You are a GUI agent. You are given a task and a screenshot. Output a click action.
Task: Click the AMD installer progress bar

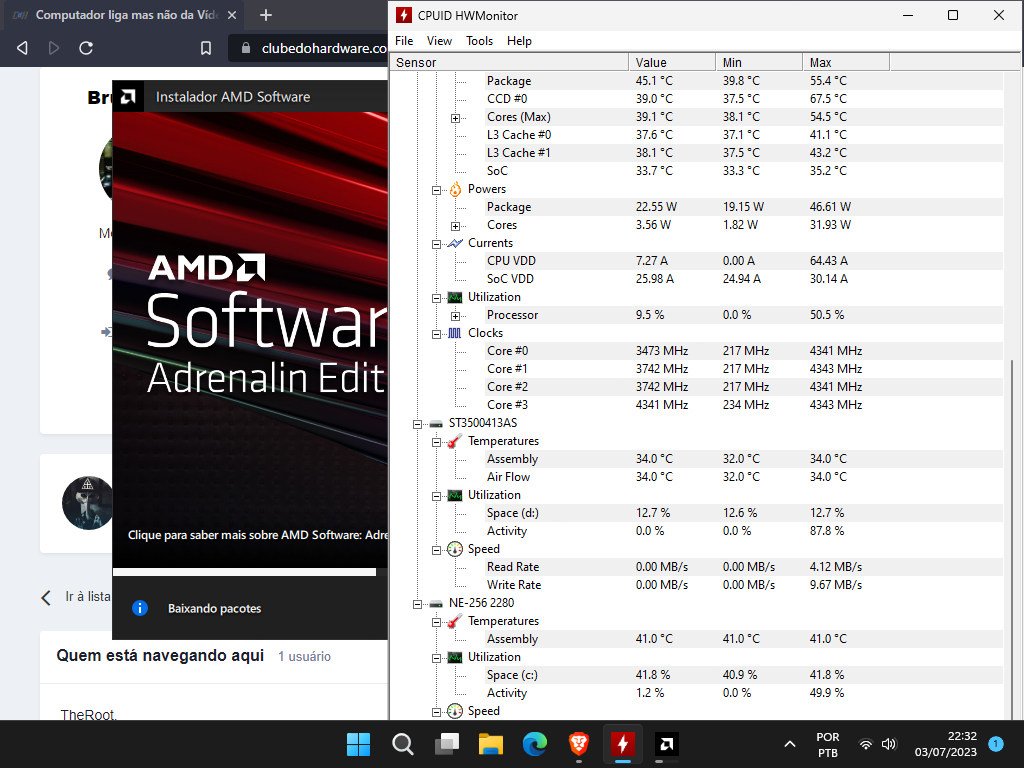click(250, 572)
